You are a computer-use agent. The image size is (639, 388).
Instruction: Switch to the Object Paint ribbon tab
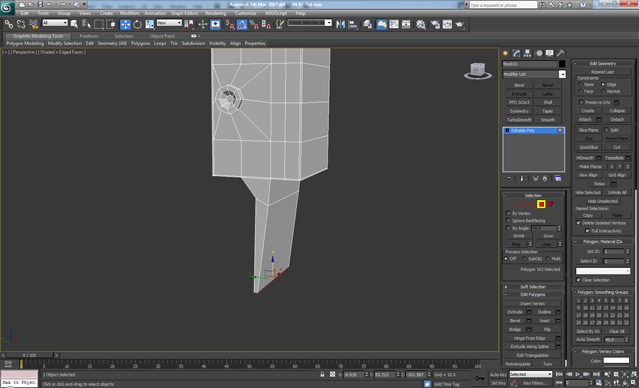coord(162,36)
